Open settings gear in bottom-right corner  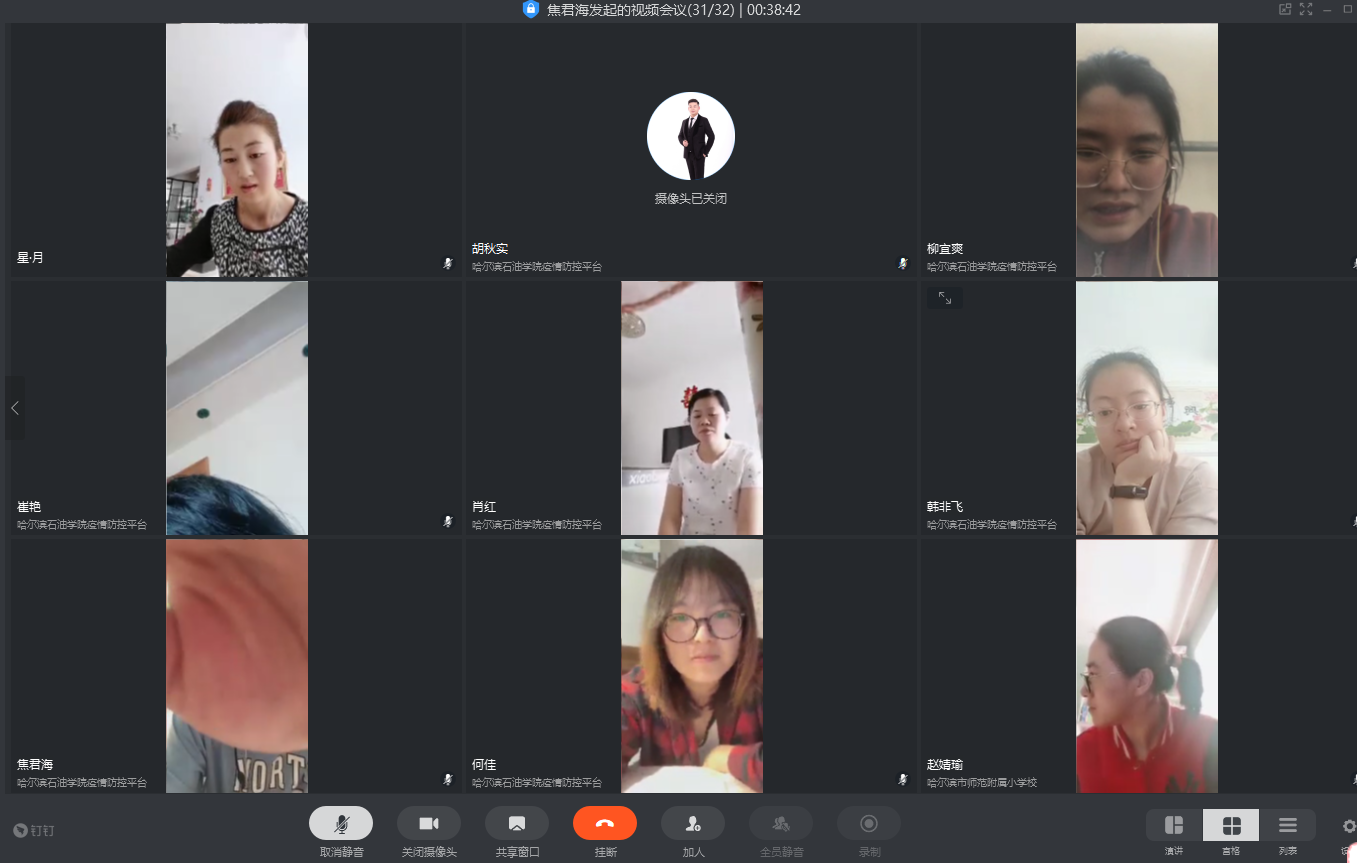pos(1348,826)
